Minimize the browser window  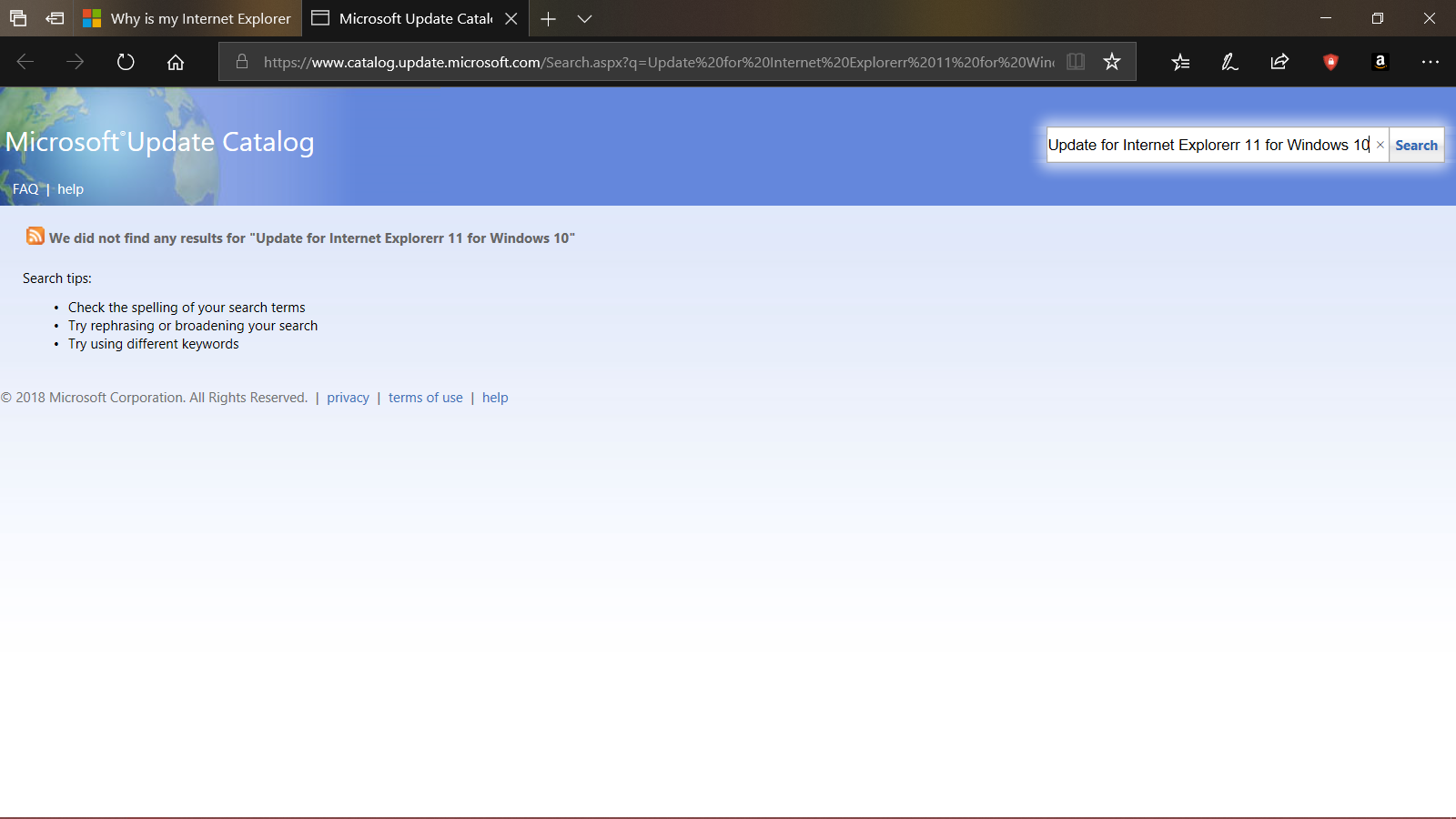(1326, 18)
